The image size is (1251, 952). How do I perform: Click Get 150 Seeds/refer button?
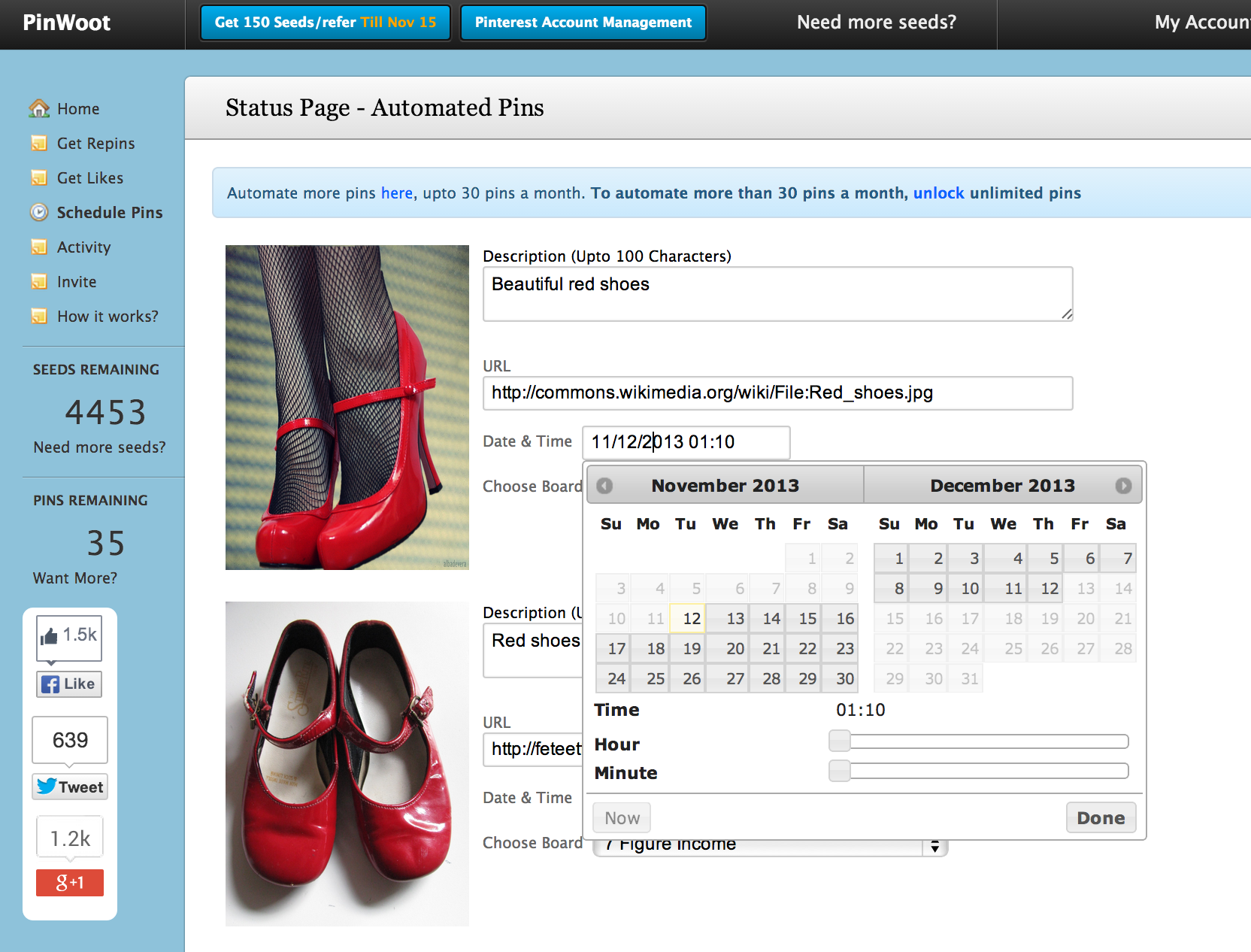tap(326, 23)
